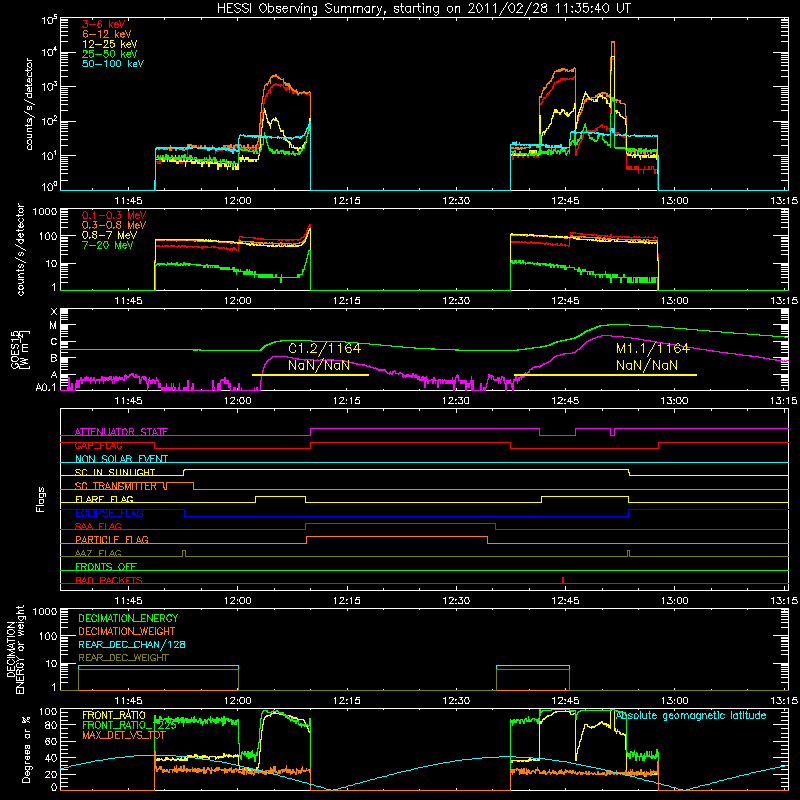Click the yellow duration bar under M1.1 flare
Viewport: 800px width, 800px height.
click(x=605, y=375)
